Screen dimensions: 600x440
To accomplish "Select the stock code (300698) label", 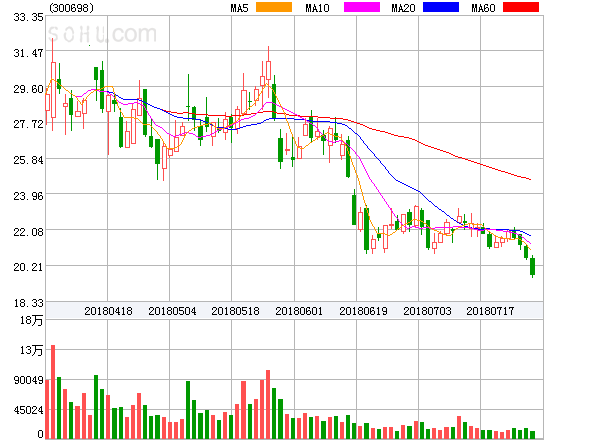I will click(x=71, y=8).
